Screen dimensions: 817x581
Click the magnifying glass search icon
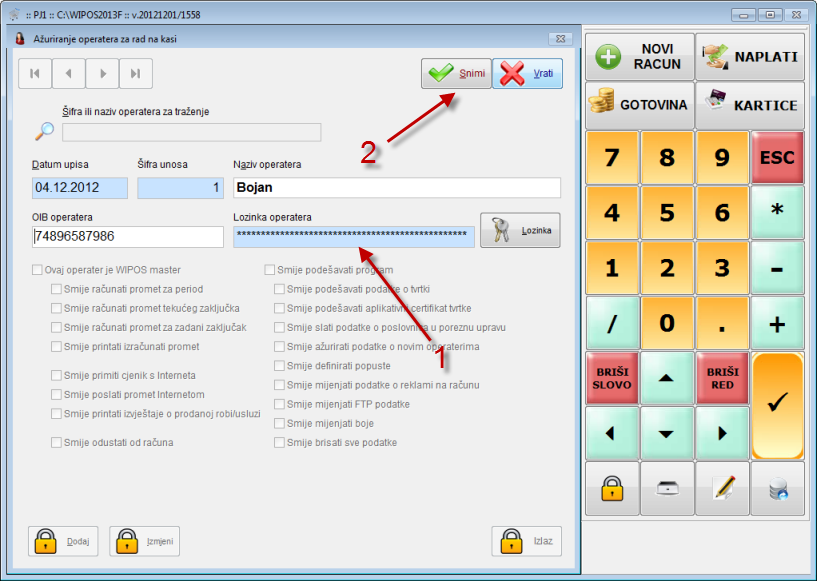coord(44,131)
